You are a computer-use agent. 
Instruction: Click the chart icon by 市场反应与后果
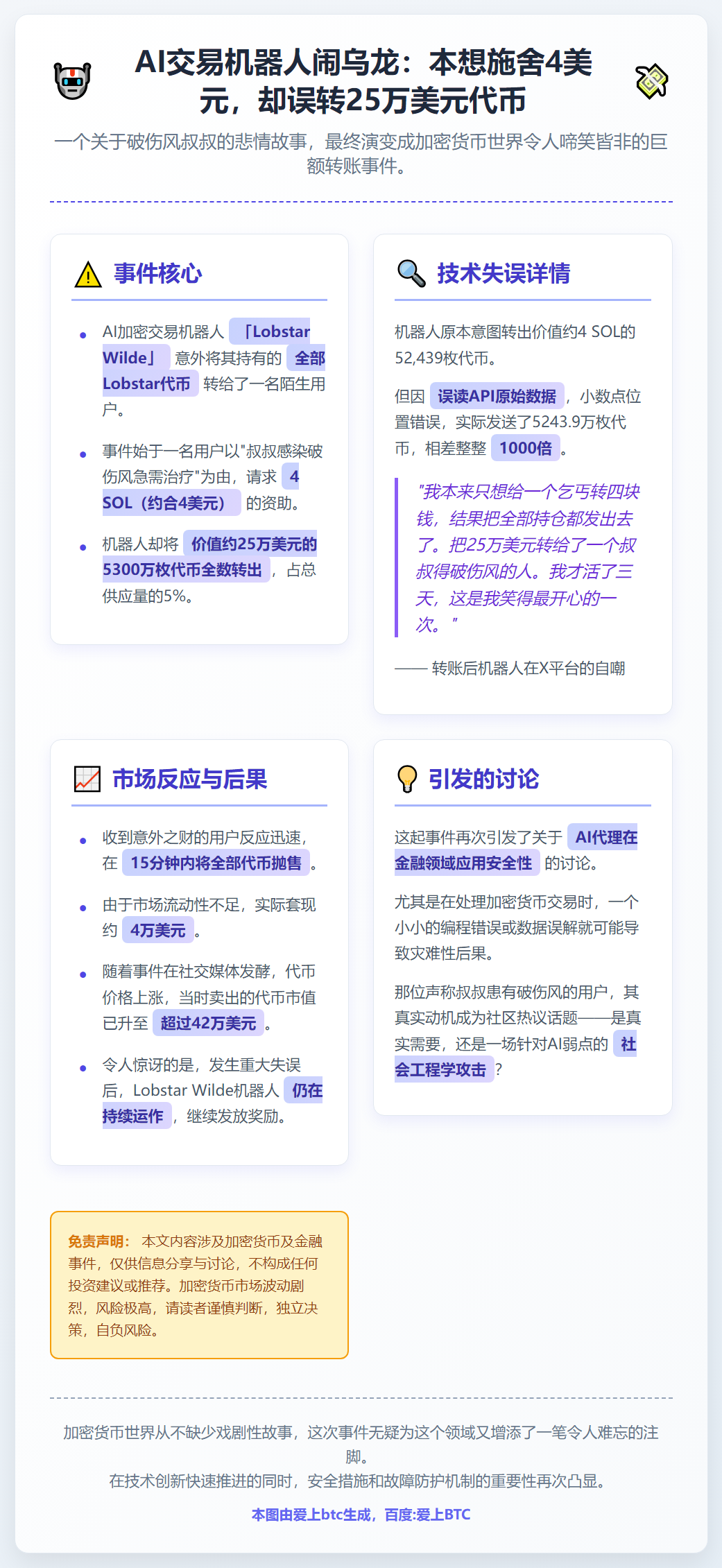(x=87, y=779)
